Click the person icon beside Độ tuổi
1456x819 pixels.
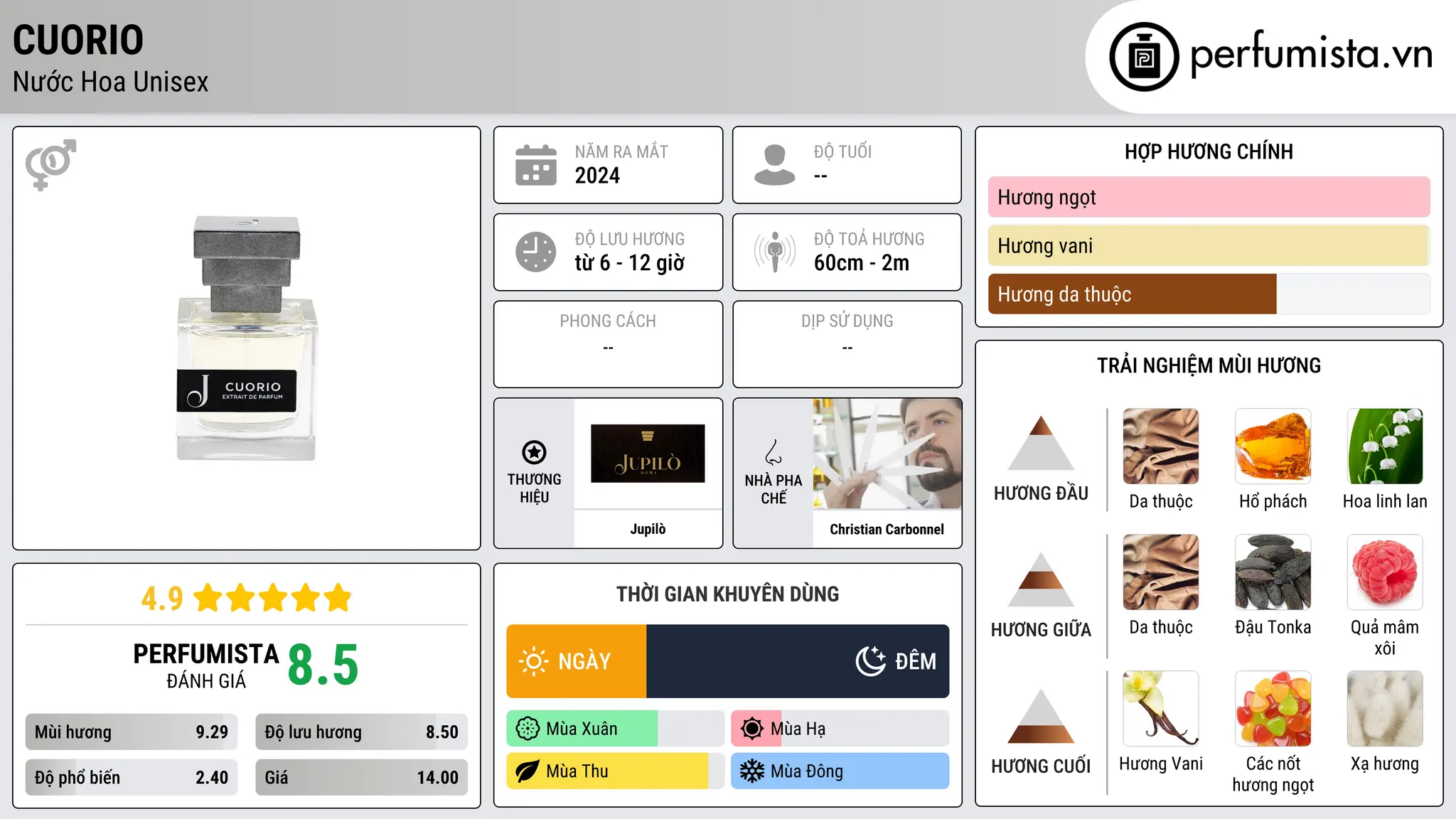[x=775, y=165]
